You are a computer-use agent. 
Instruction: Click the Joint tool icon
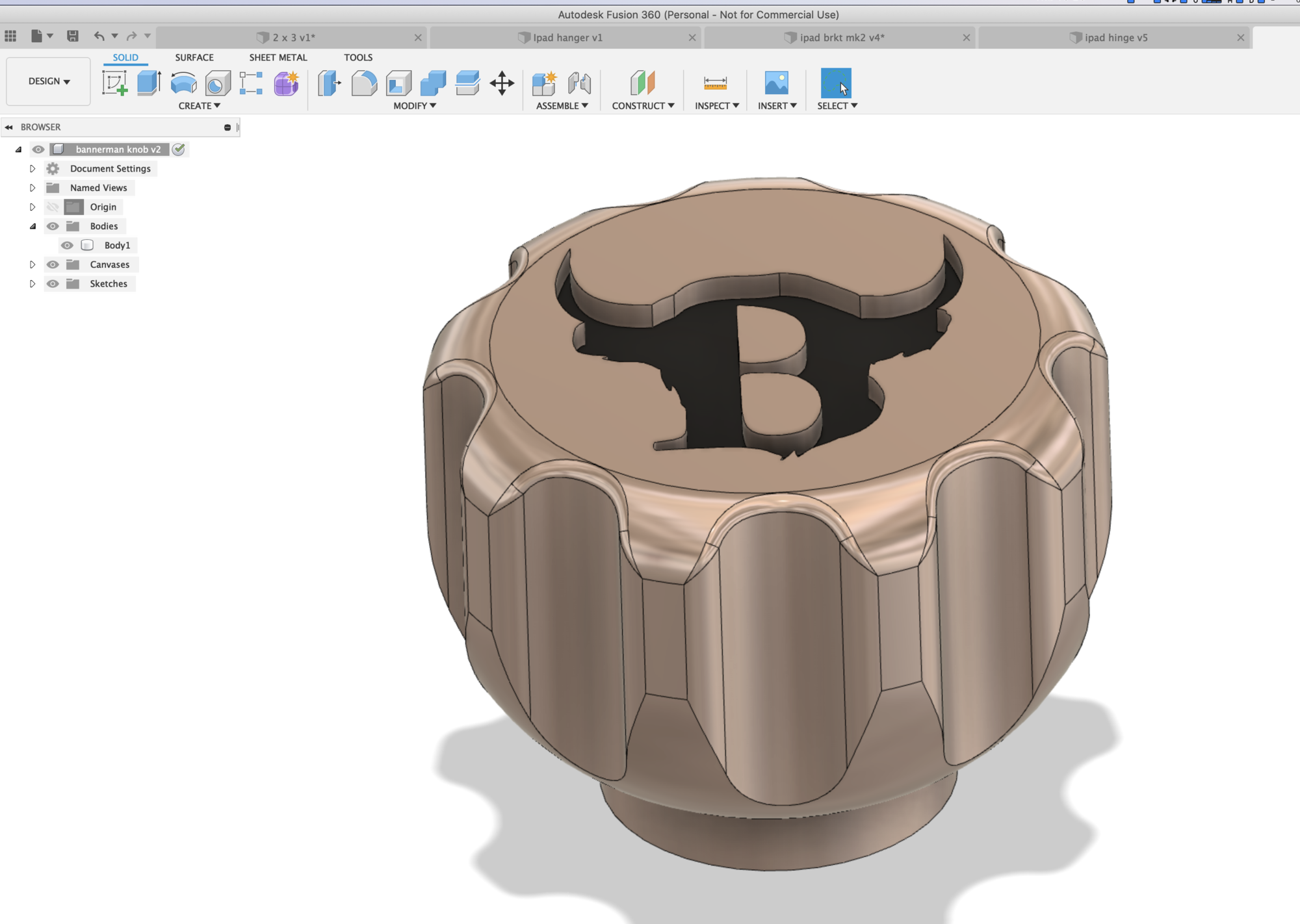(x=579, y=83)
